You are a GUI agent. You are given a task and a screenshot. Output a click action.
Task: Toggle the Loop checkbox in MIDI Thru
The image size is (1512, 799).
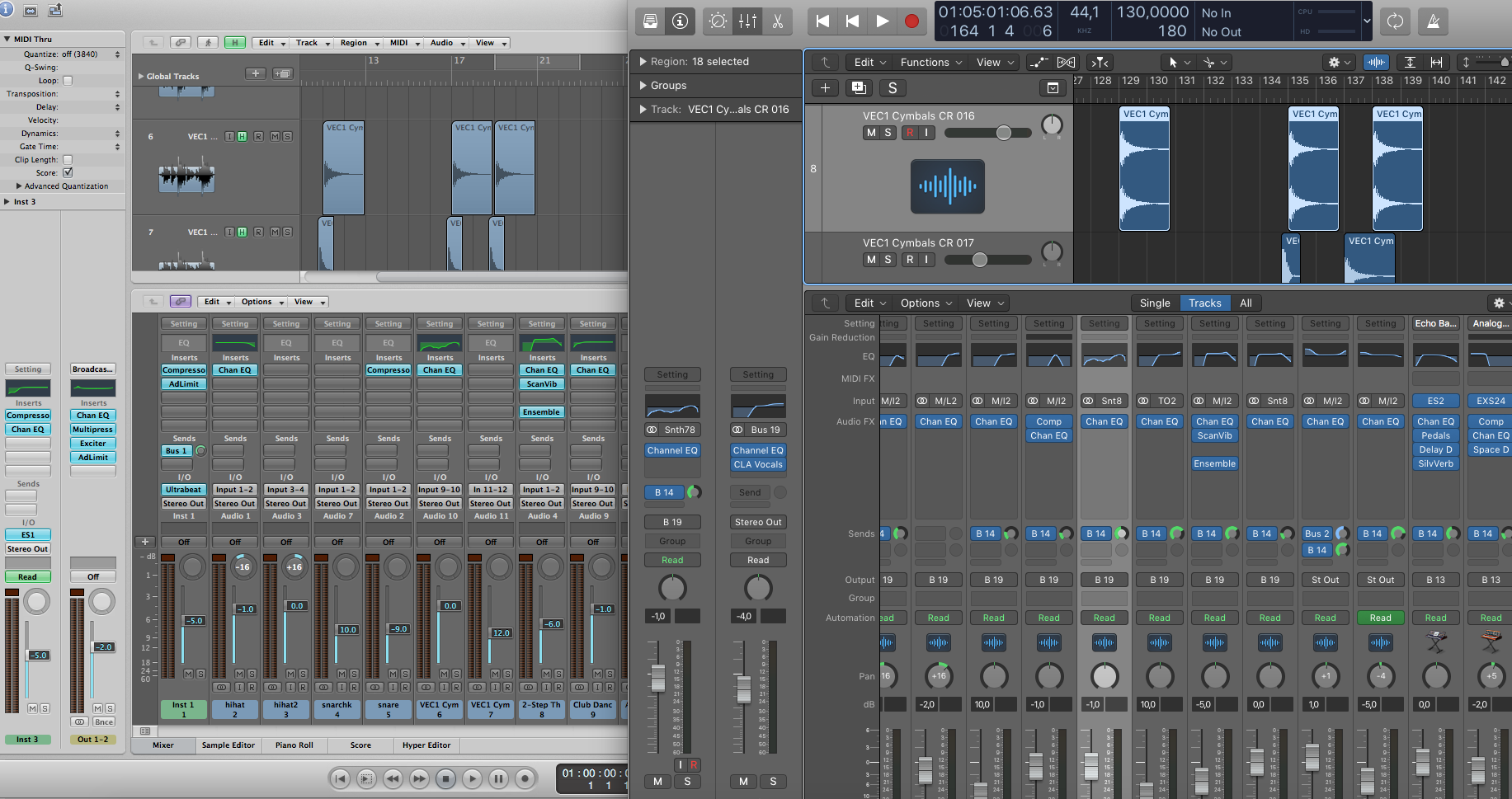[x=68, y=81]
